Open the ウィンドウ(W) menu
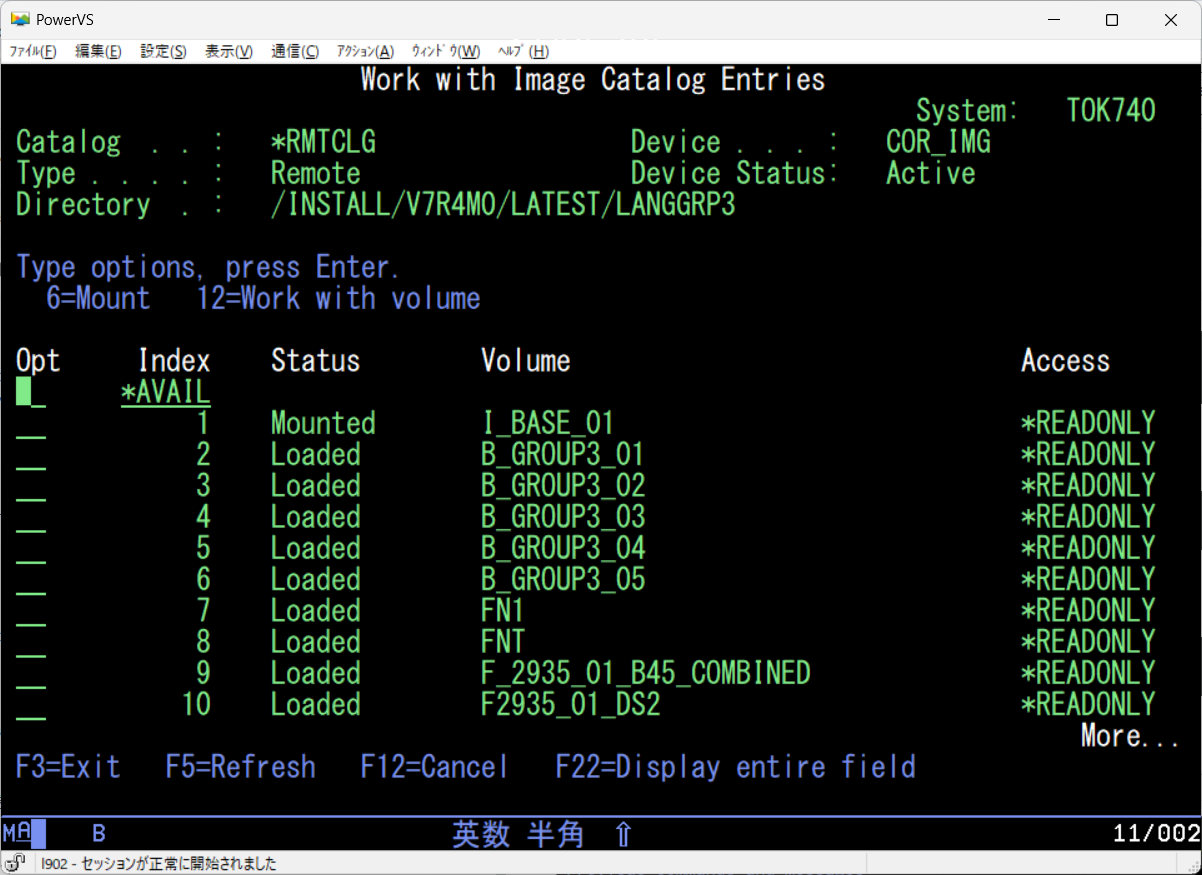 [x=446, y=52]
